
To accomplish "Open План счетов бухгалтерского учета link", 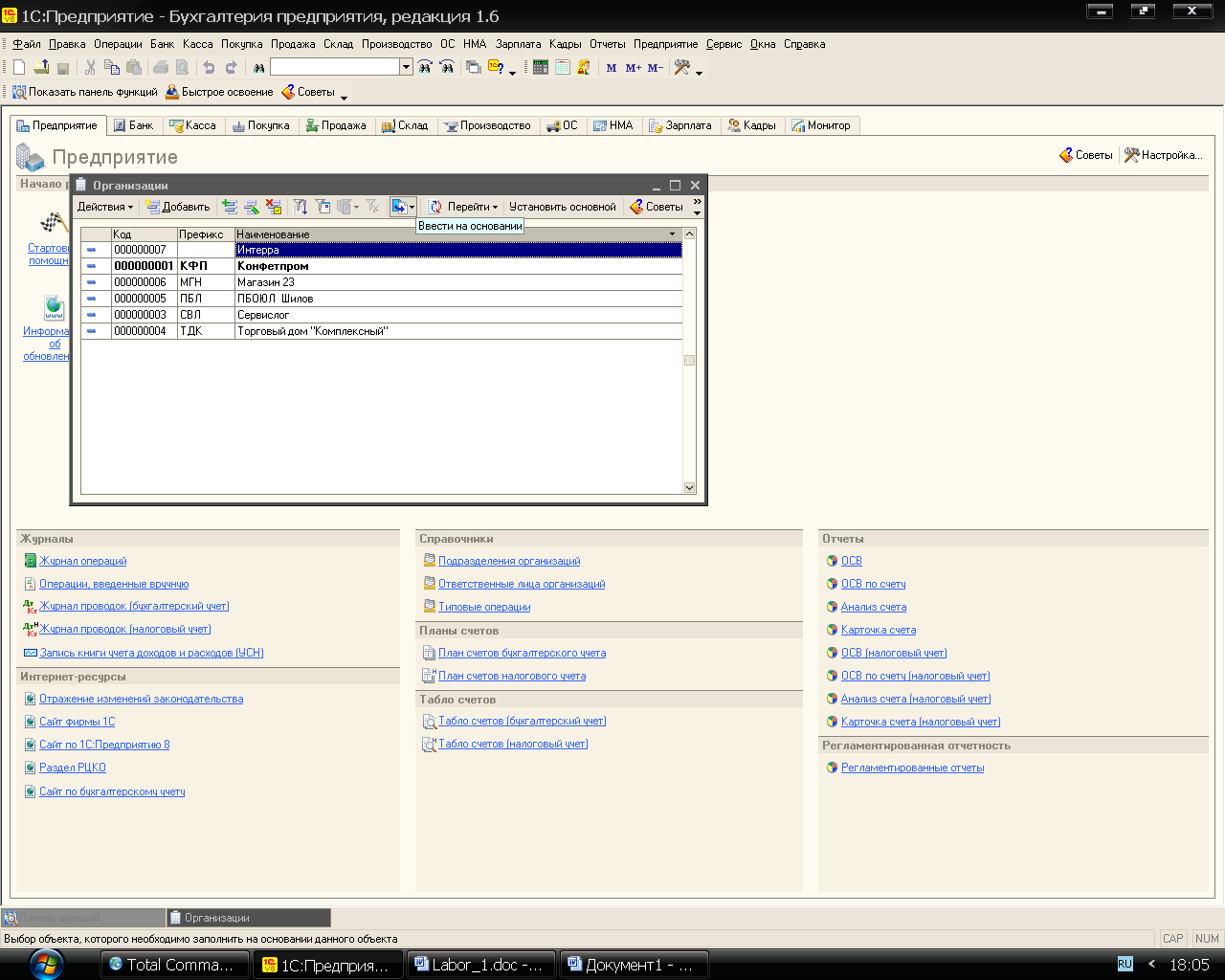I will (x=522, y=653).
